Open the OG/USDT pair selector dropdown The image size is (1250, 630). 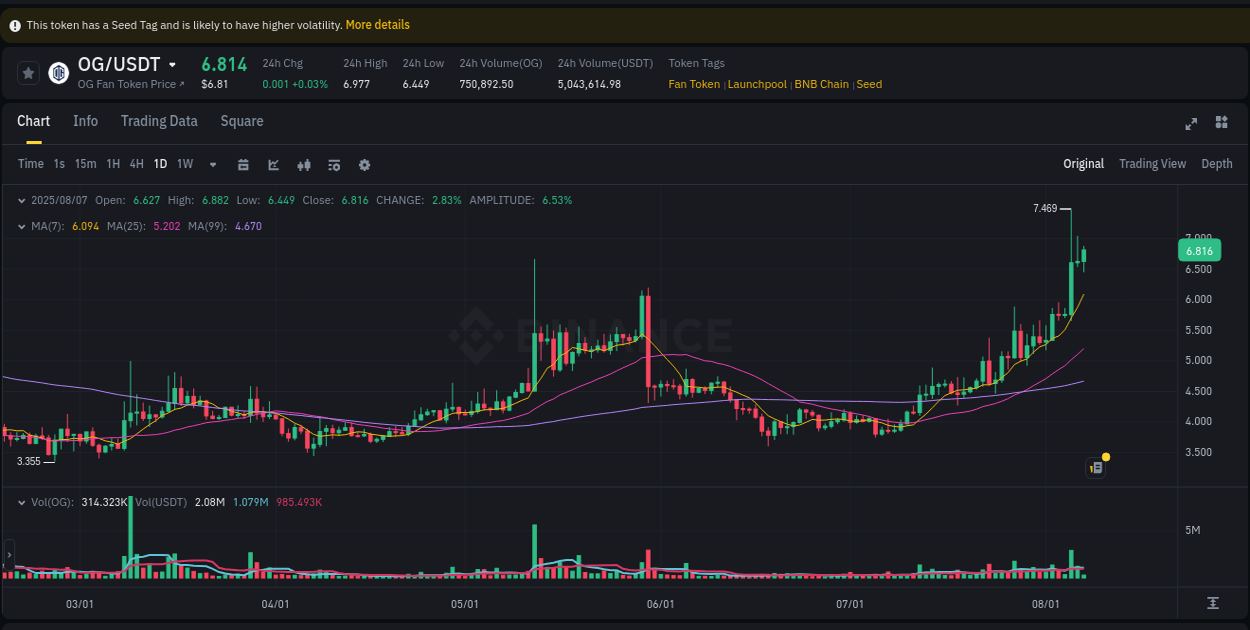[x=172, y=63]
